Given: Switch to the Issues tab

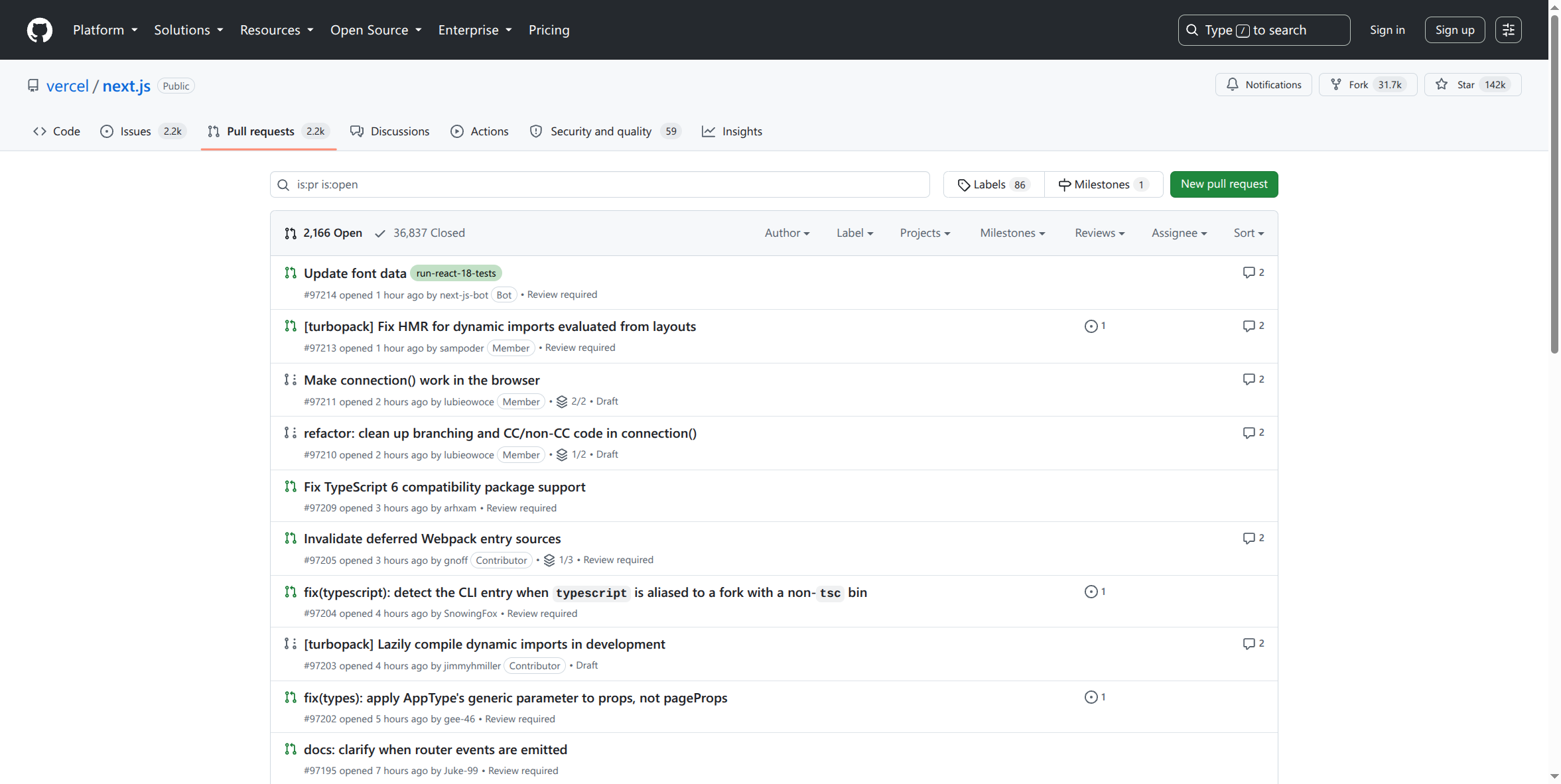Looking at the screenshot, I should 143,131.
